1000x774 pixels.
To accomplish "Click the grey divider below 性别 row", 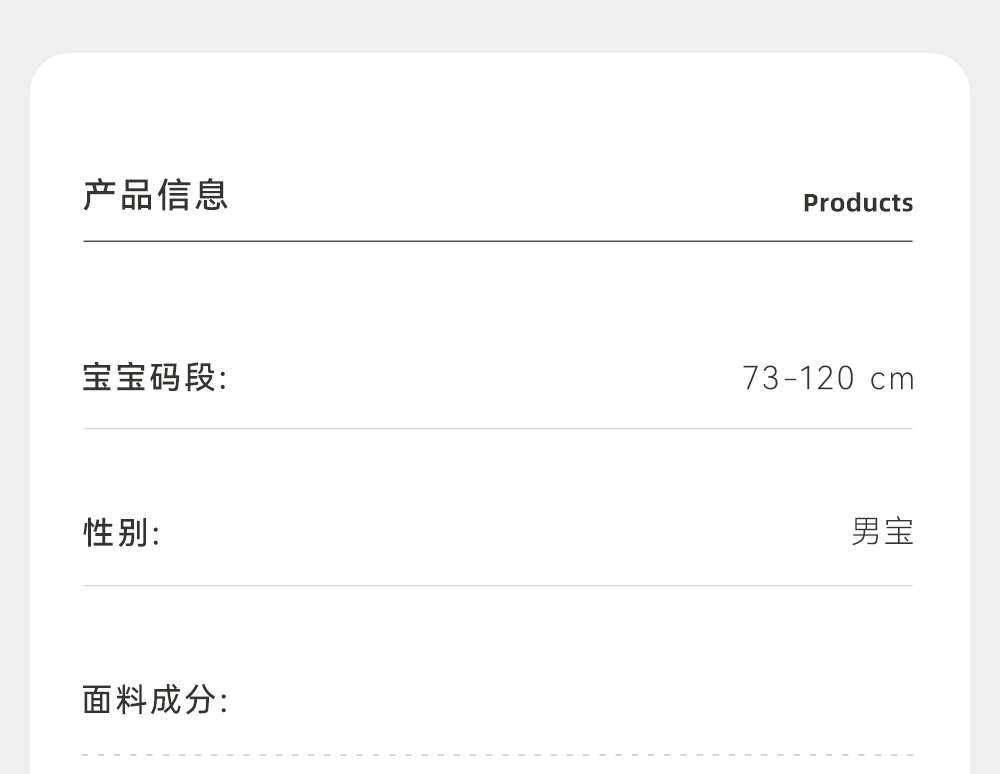I will point(498,585).
